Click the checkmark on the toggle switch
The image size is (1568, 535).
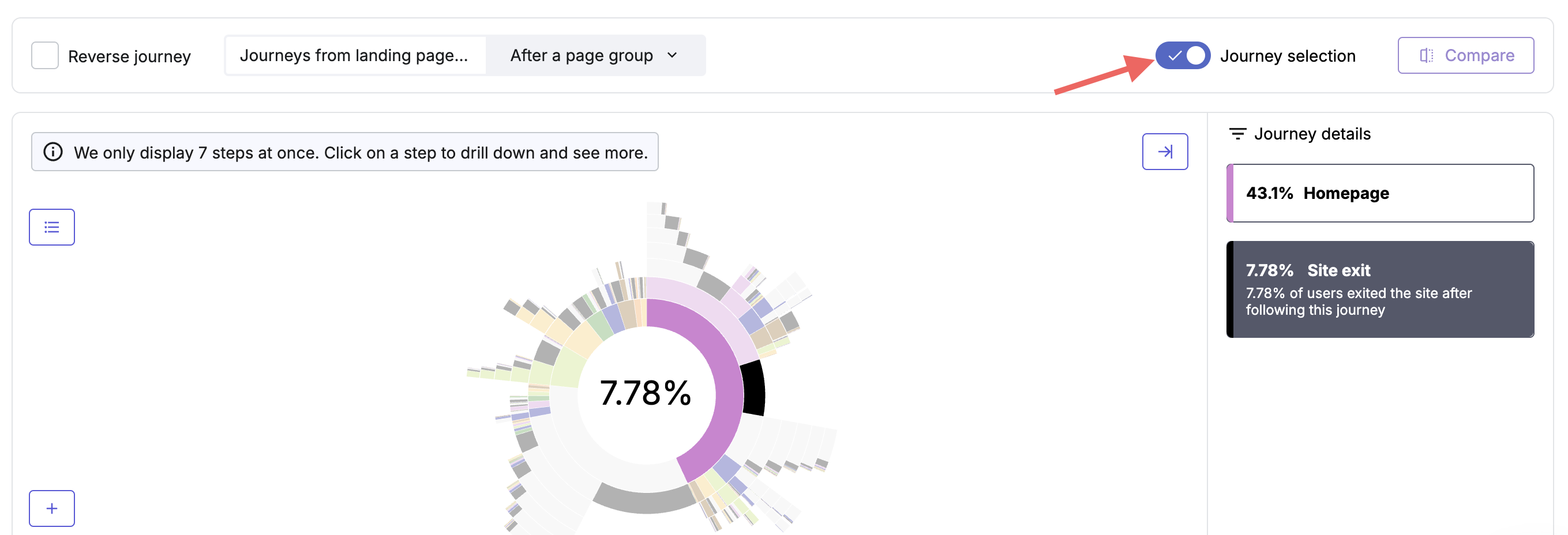pos(1175,56)
